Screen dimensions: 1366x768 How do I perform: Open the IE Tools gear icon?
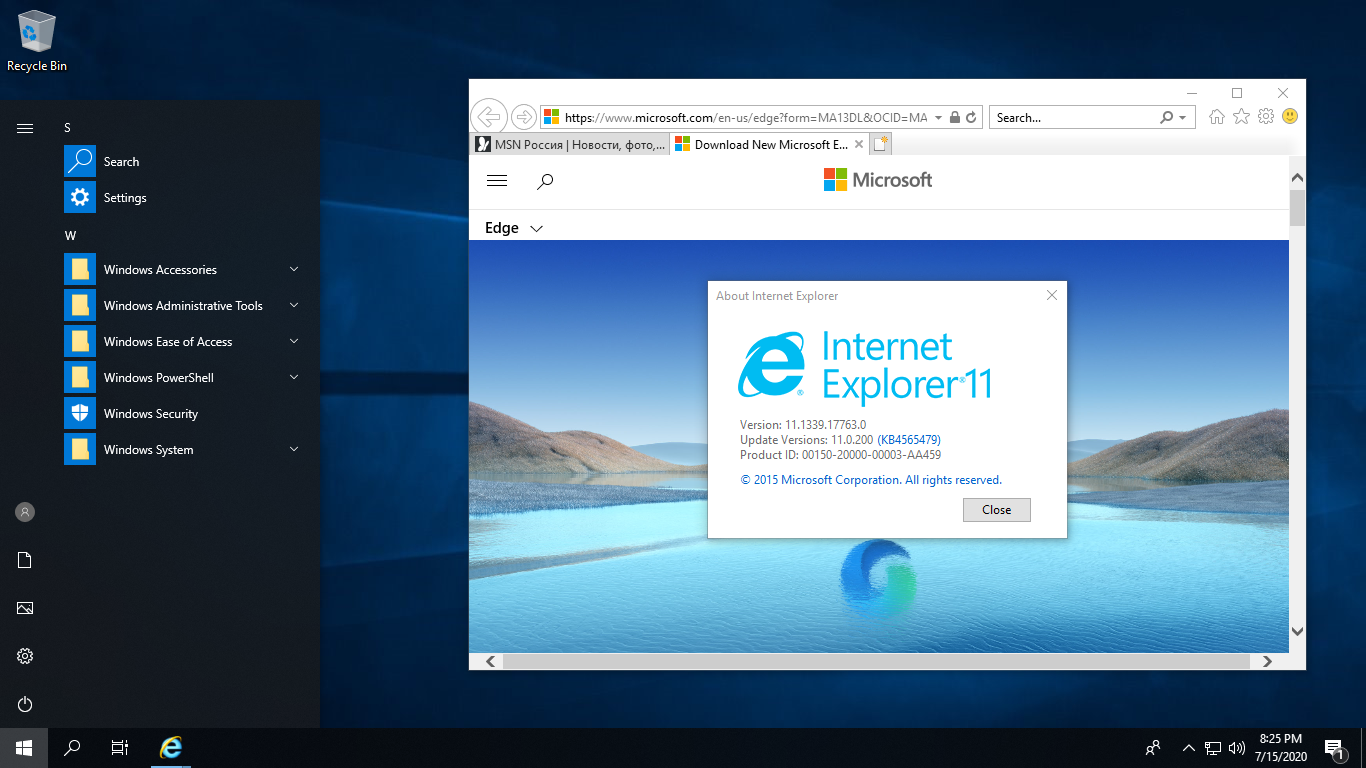tap(1266, 117)
